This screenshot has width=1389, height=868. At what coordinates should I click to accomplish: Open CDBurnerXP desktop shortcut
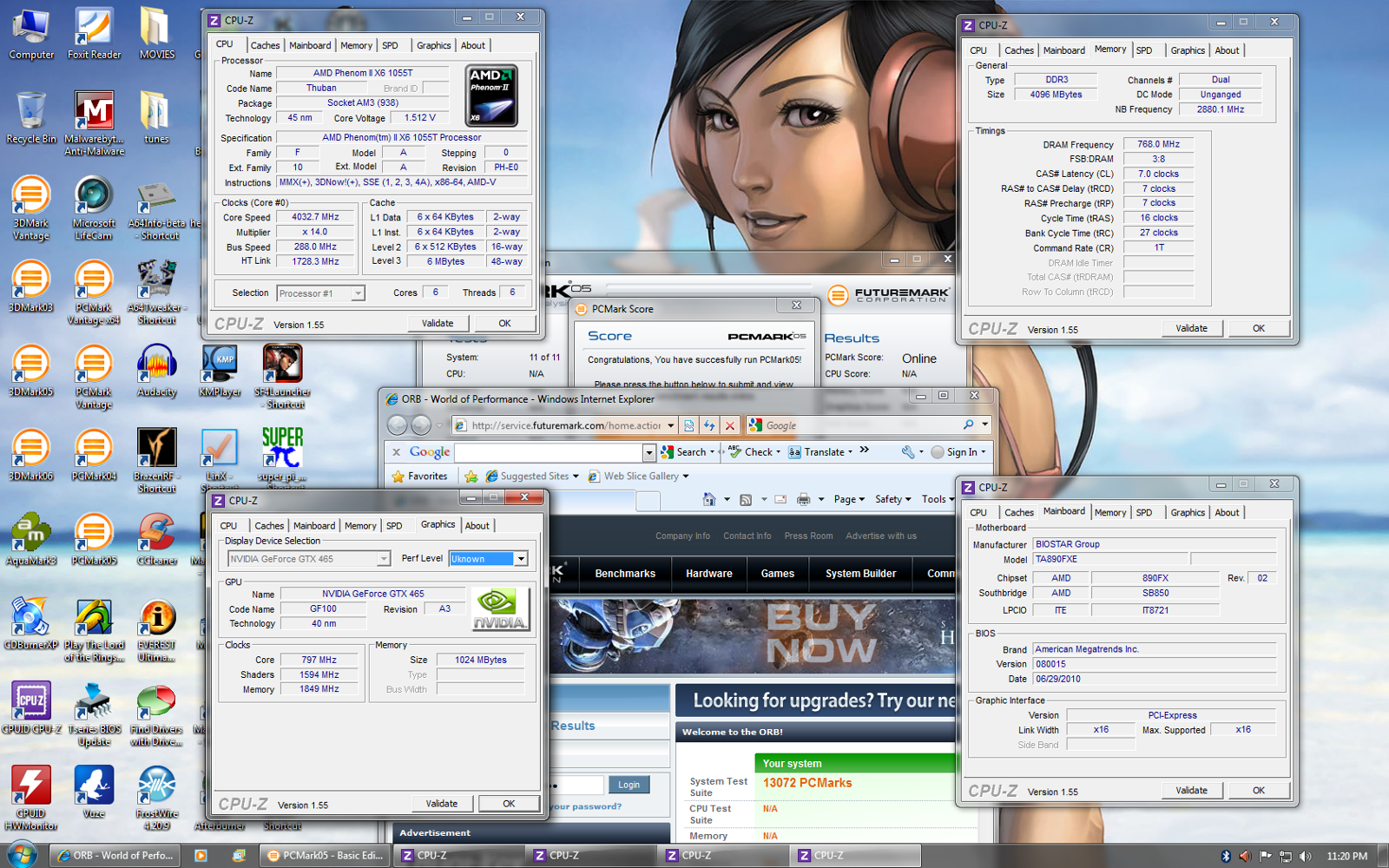tap(31, 623)
